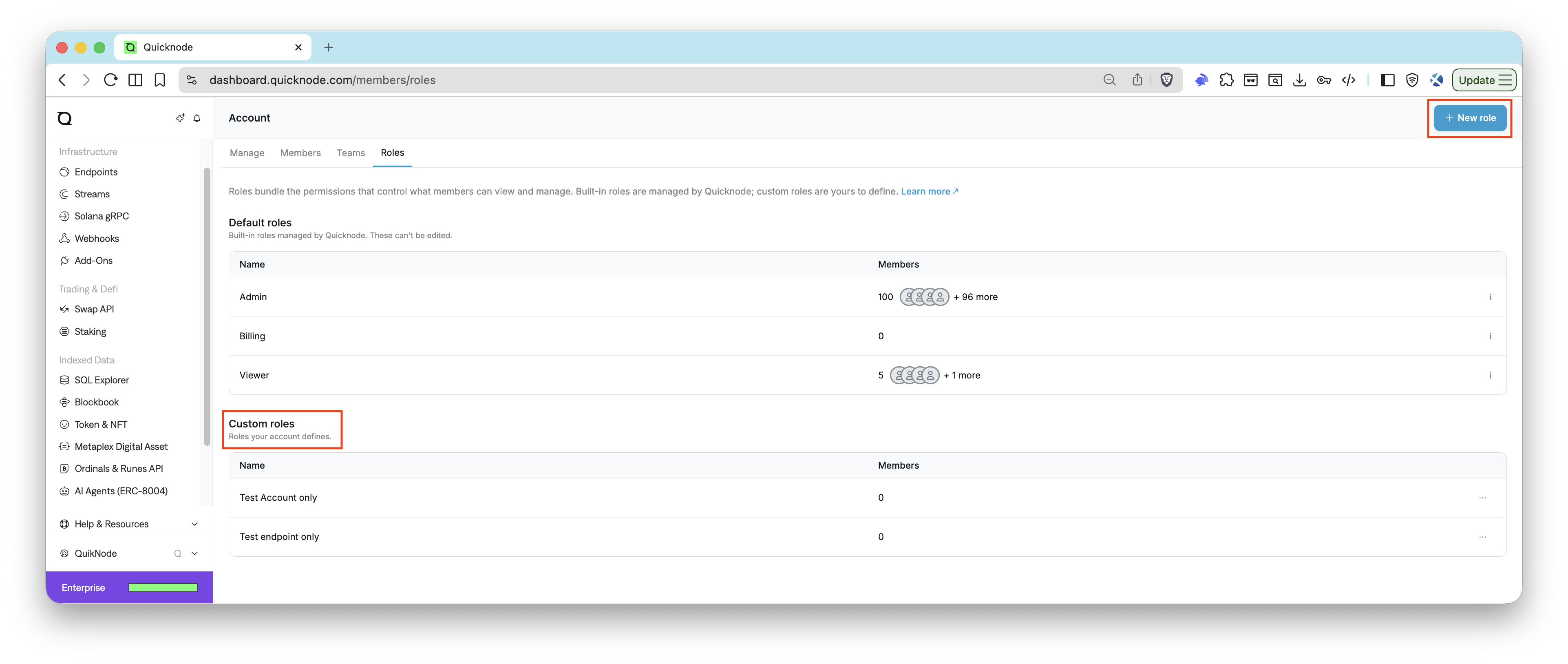Click the Billing role name
1568x664 pixels.
tap(252, 336)
